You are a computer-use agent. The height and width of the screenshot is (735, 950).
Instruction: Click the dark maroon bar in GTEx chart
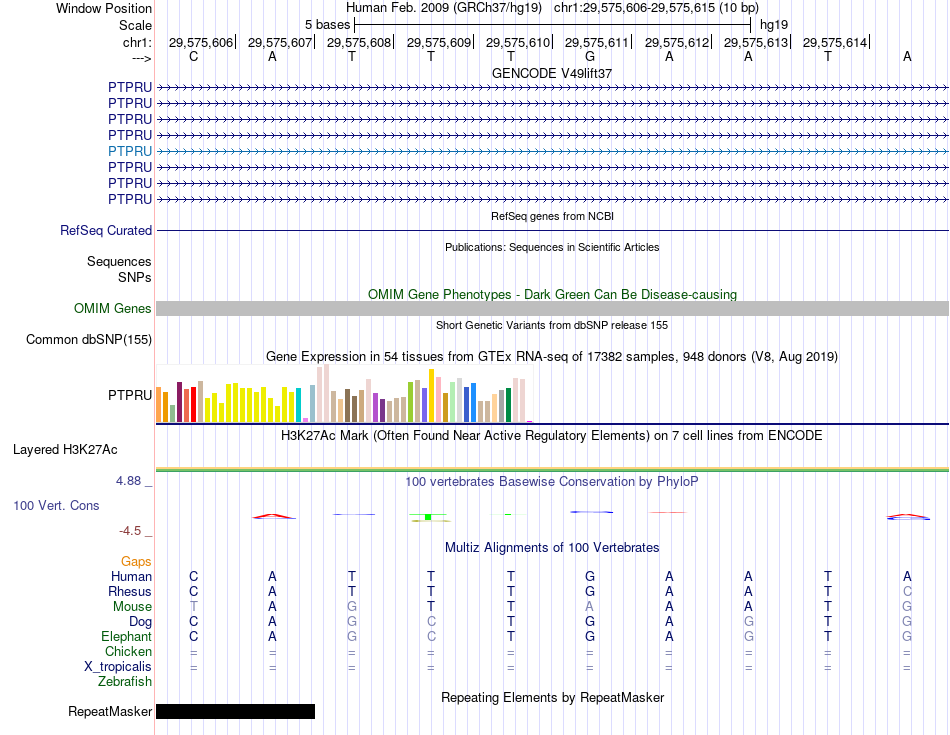pos(179,402)
